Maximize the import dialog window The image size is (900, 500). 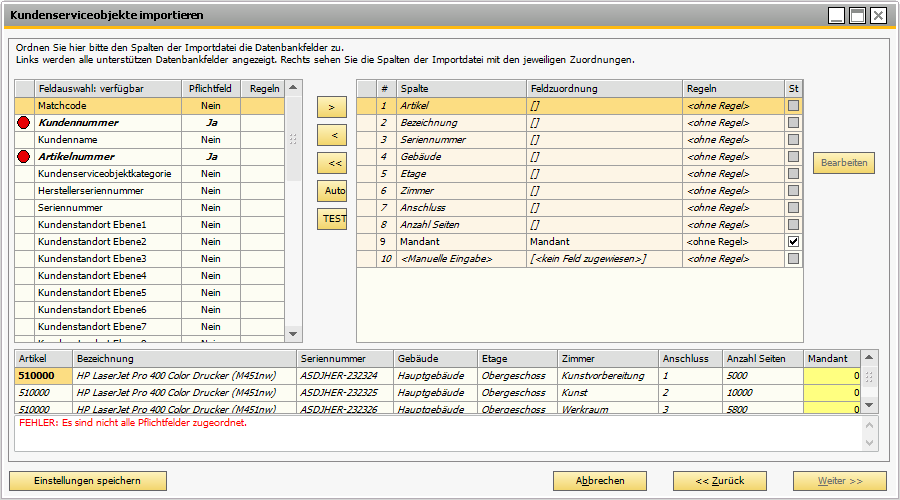[x=857, y=15]
